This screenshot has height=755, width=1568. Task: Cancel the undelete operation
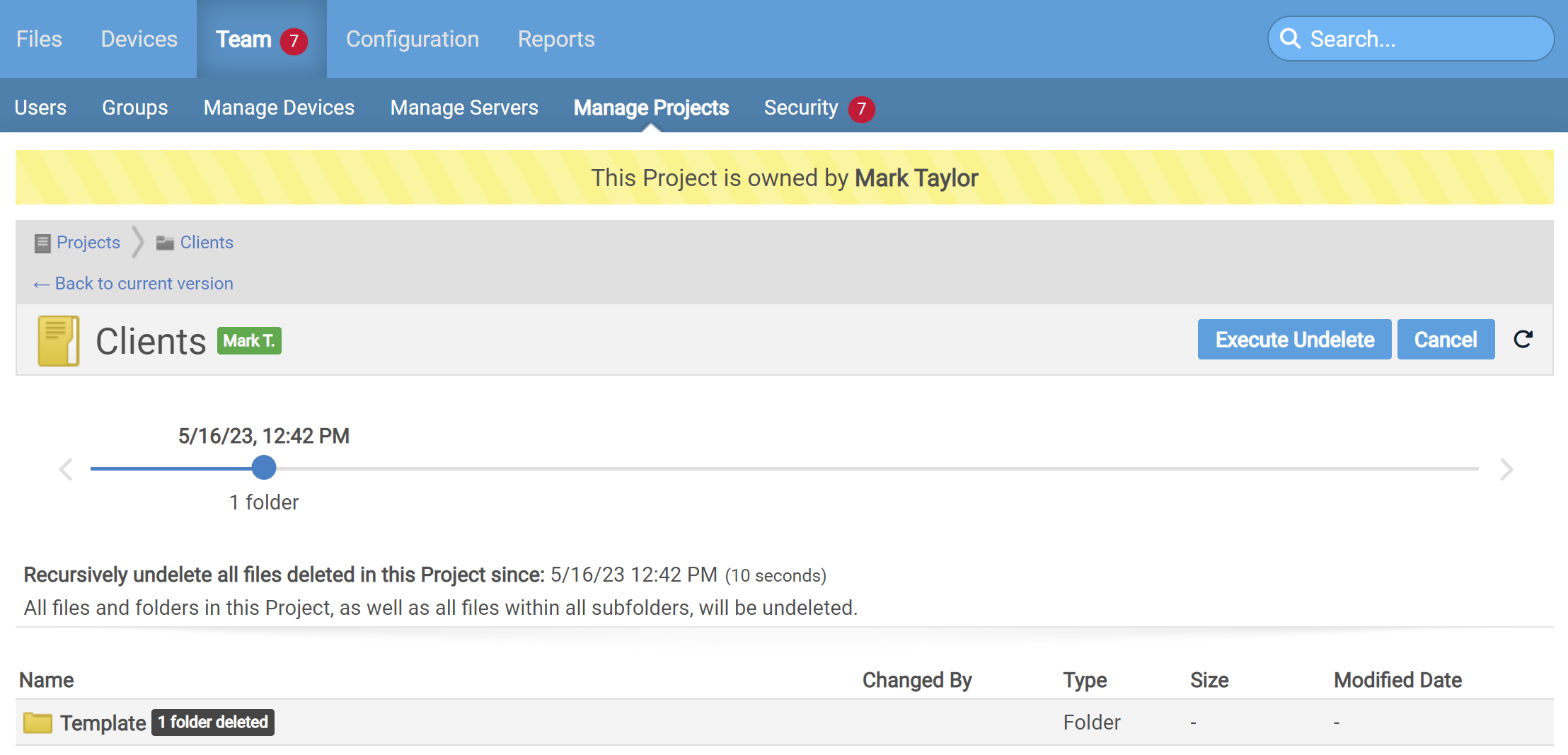(x=1445, y=340)
